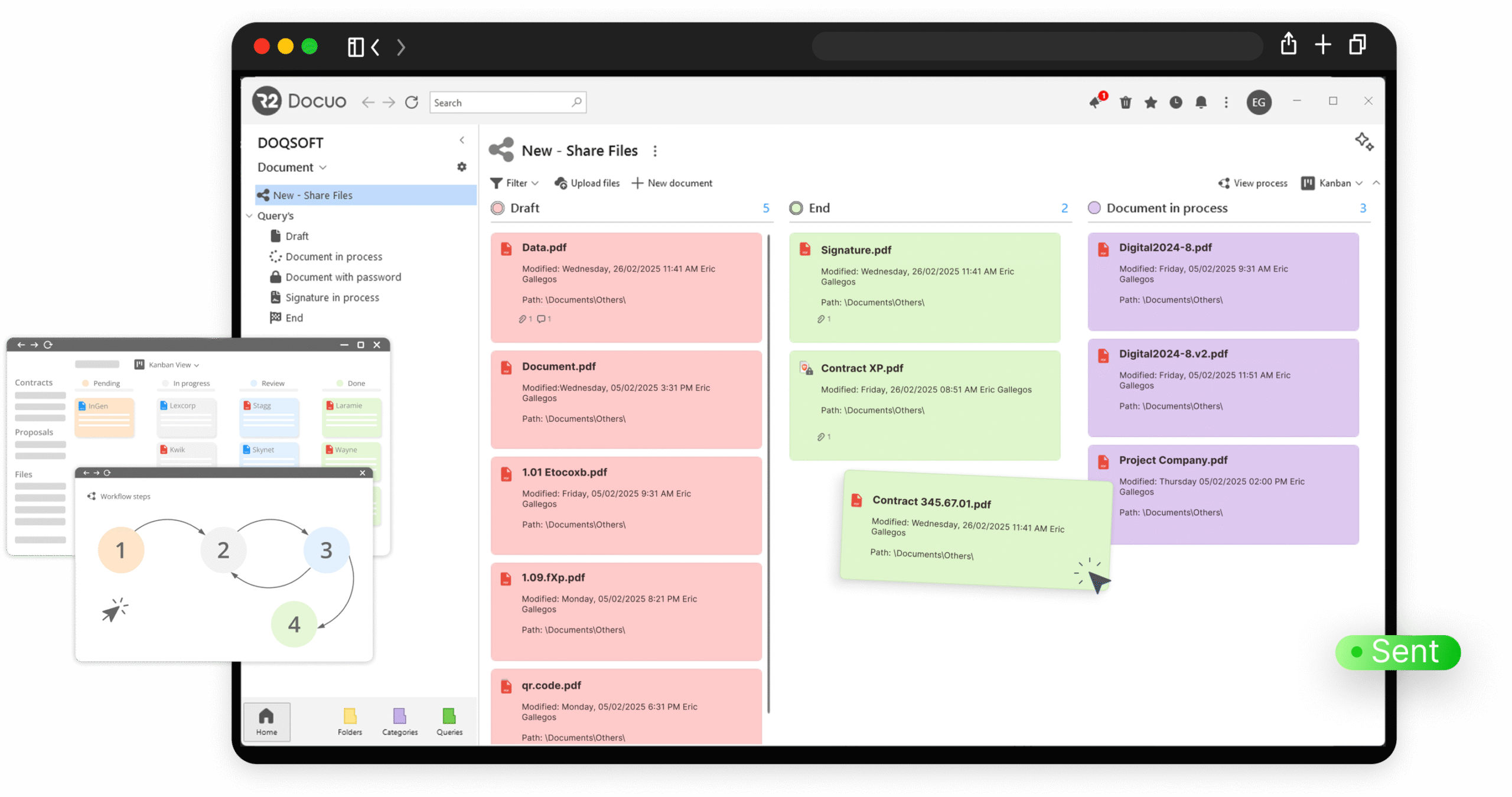Click the Draft column vertical scrollbar
The image size is (1512, 797).
(768, 473)
